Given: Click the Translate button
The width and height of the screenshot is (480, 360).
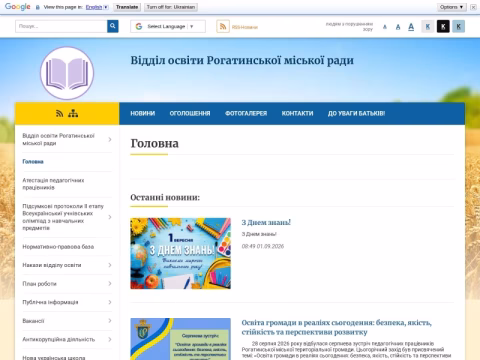Looking at the screenshot, I should click(127, 7).
